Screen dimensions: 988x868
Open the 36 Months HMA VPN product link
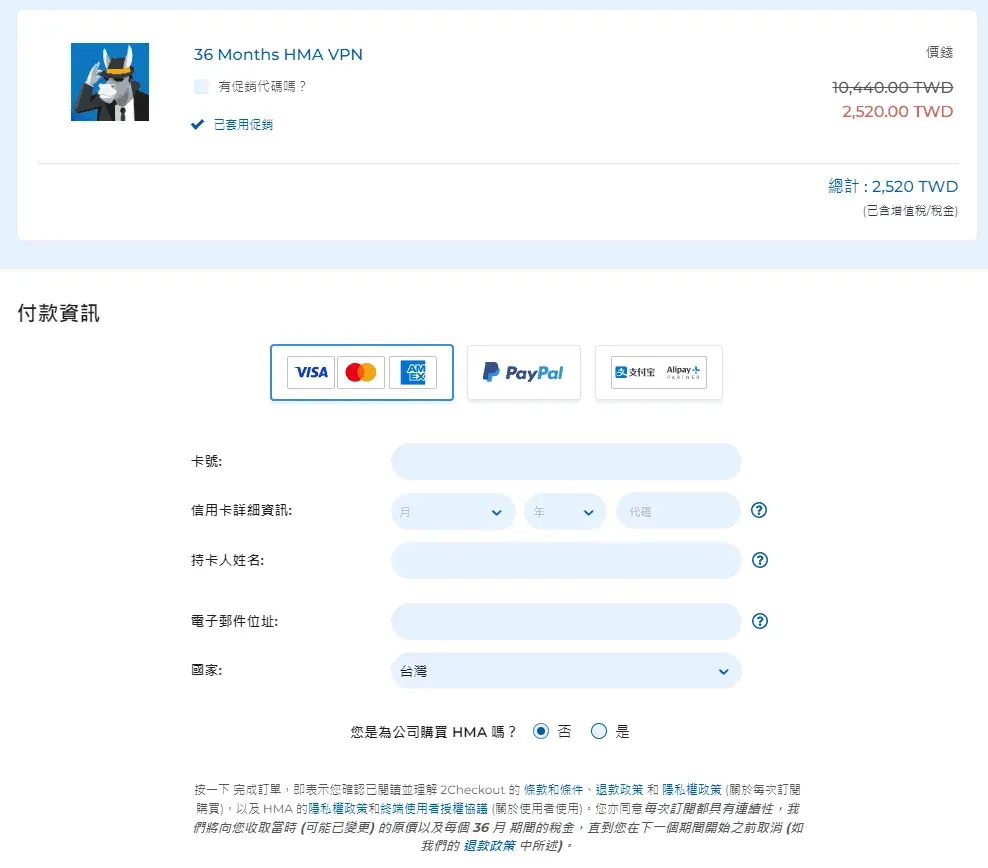tap(278, 55)
